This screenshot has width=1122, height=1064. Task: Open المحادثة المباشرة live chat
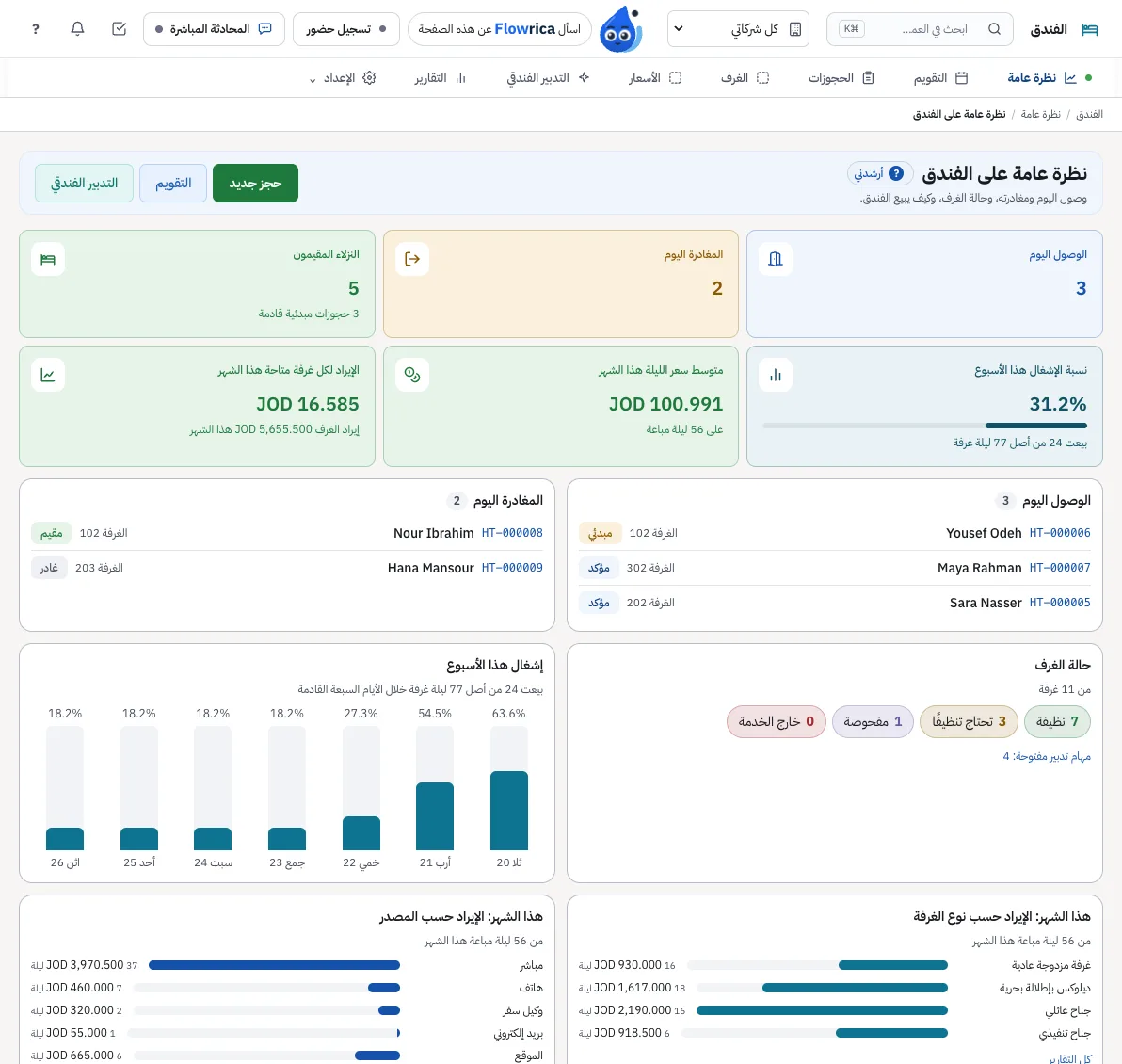214,29
